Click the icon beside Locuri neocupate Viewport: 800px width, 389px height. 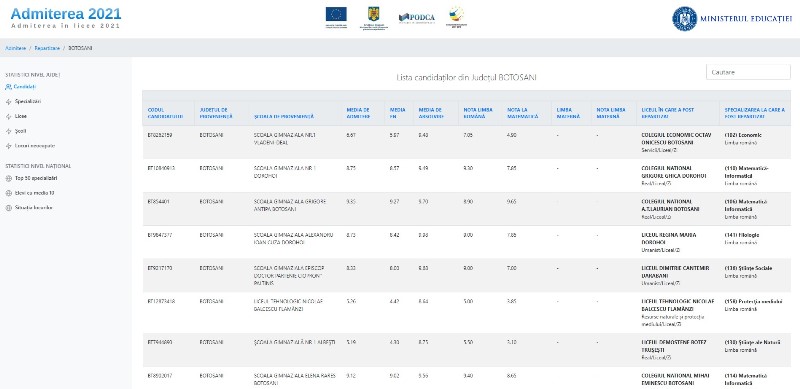(x=8, y=146)
